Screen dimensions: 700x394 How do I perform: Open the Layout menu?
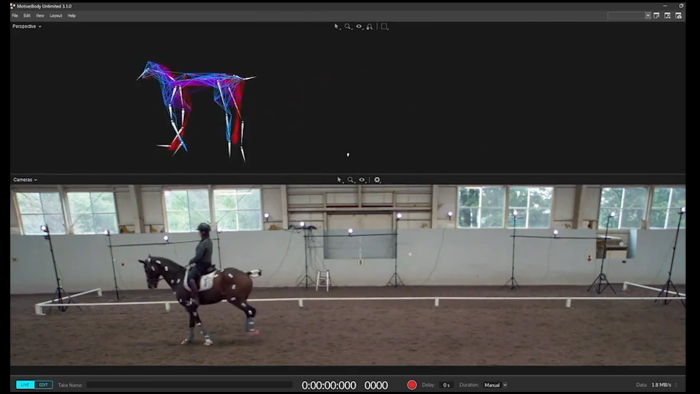tap(56, 16)
